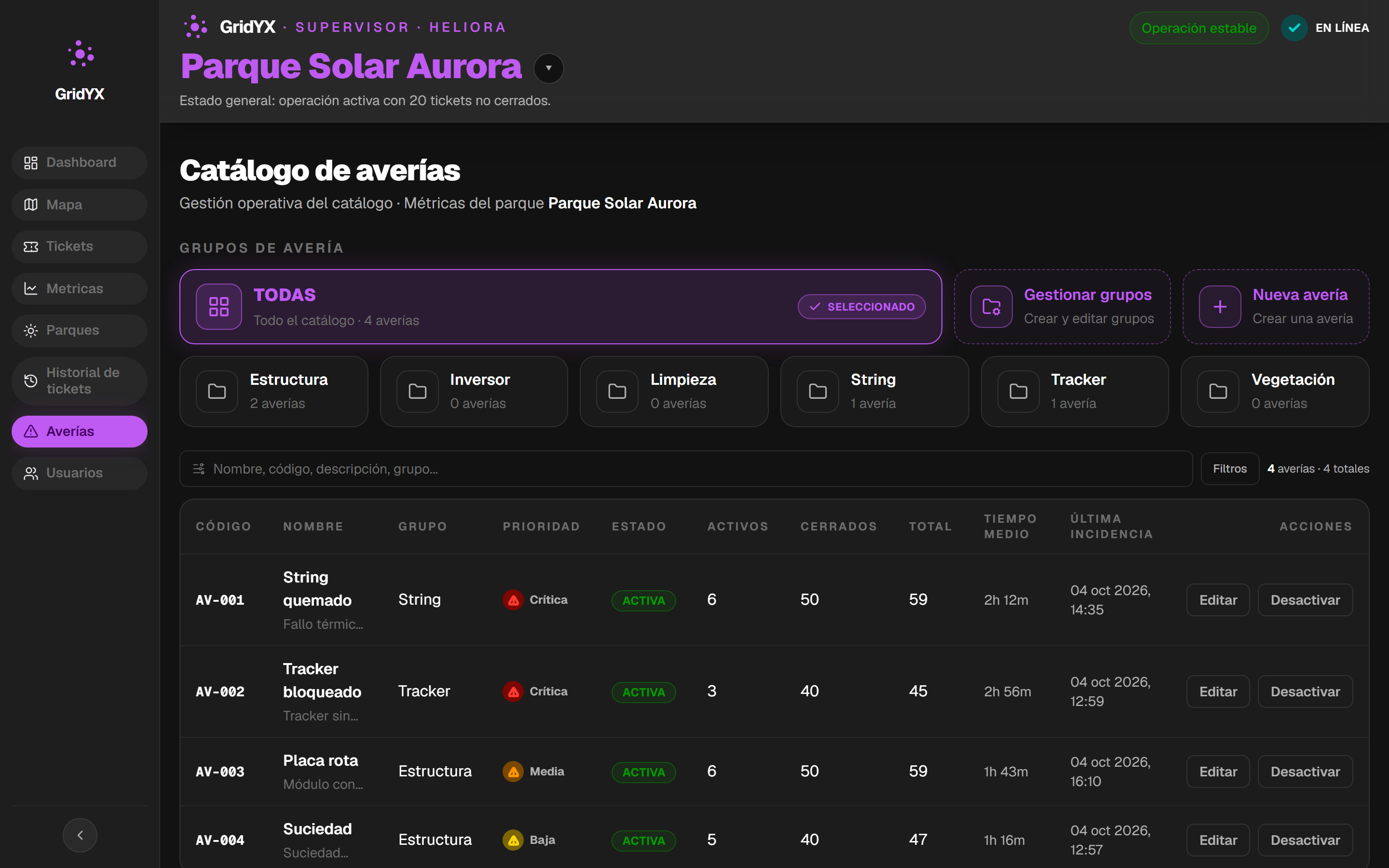Click the plus icon for Nueva avería
The width and height of the screenshot is (1389, 868).
(1220, 307)
